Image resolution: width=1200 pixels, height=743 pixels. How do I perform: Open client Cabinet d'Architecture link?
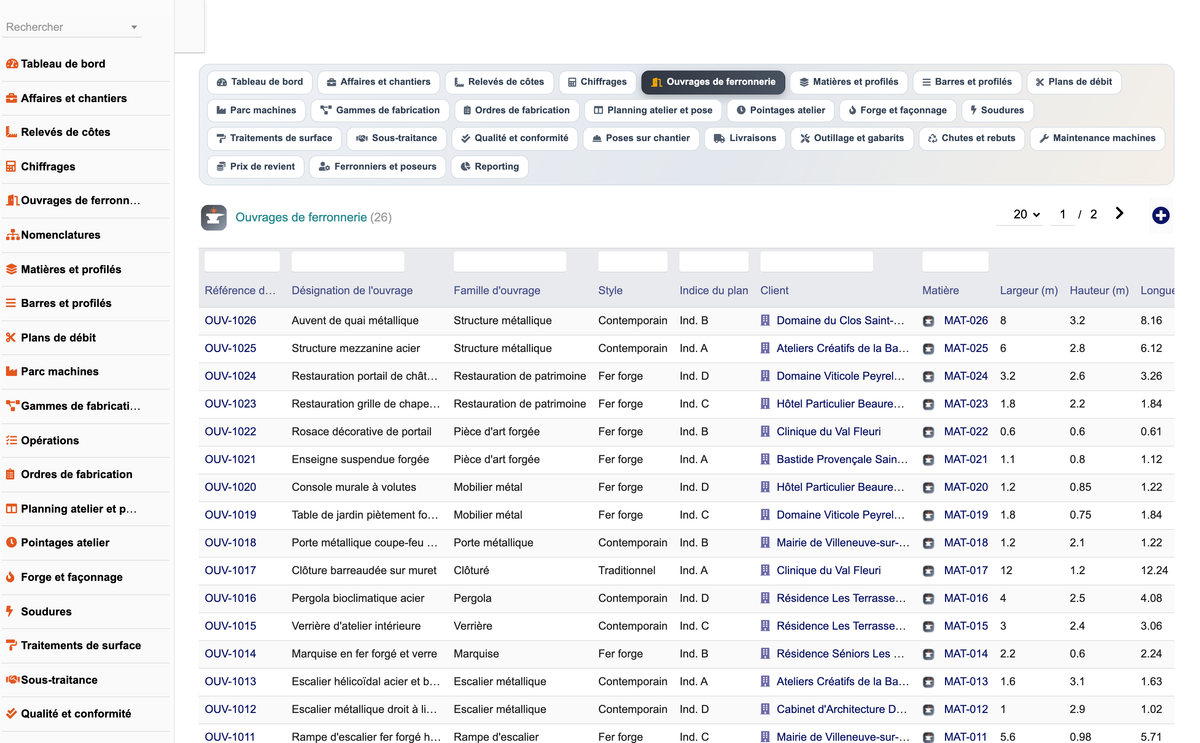pos(843,710)
